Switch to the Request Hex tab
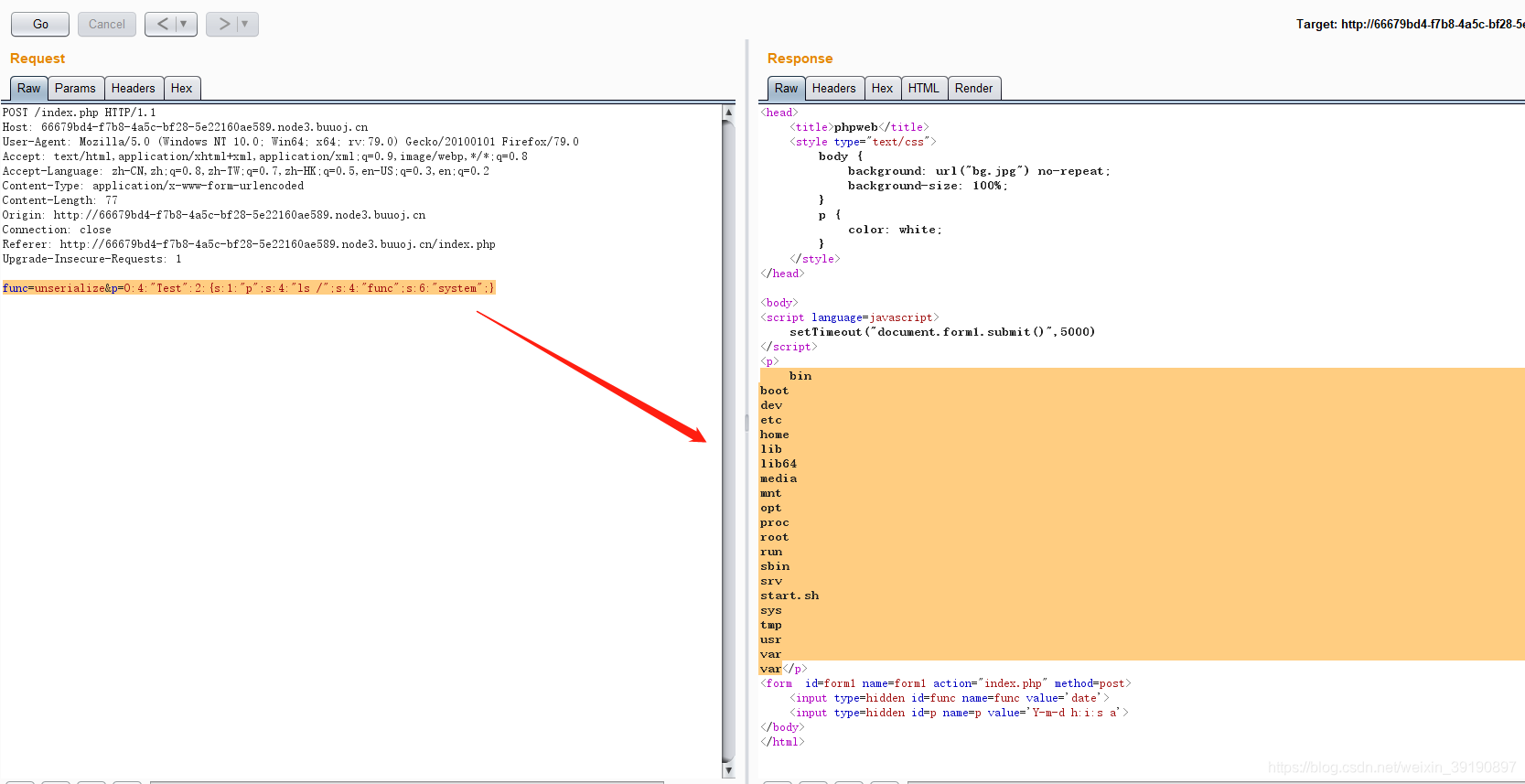 pyautogui.click(x=182, y=89)
